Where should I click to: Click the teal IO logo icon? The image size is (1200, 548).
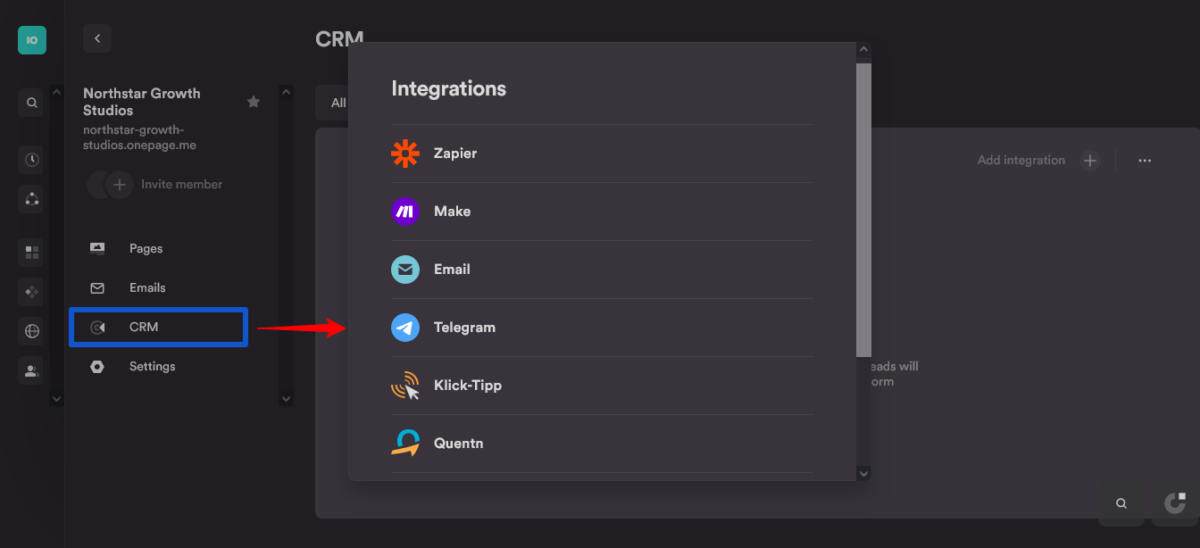click(x=32, y=40)
